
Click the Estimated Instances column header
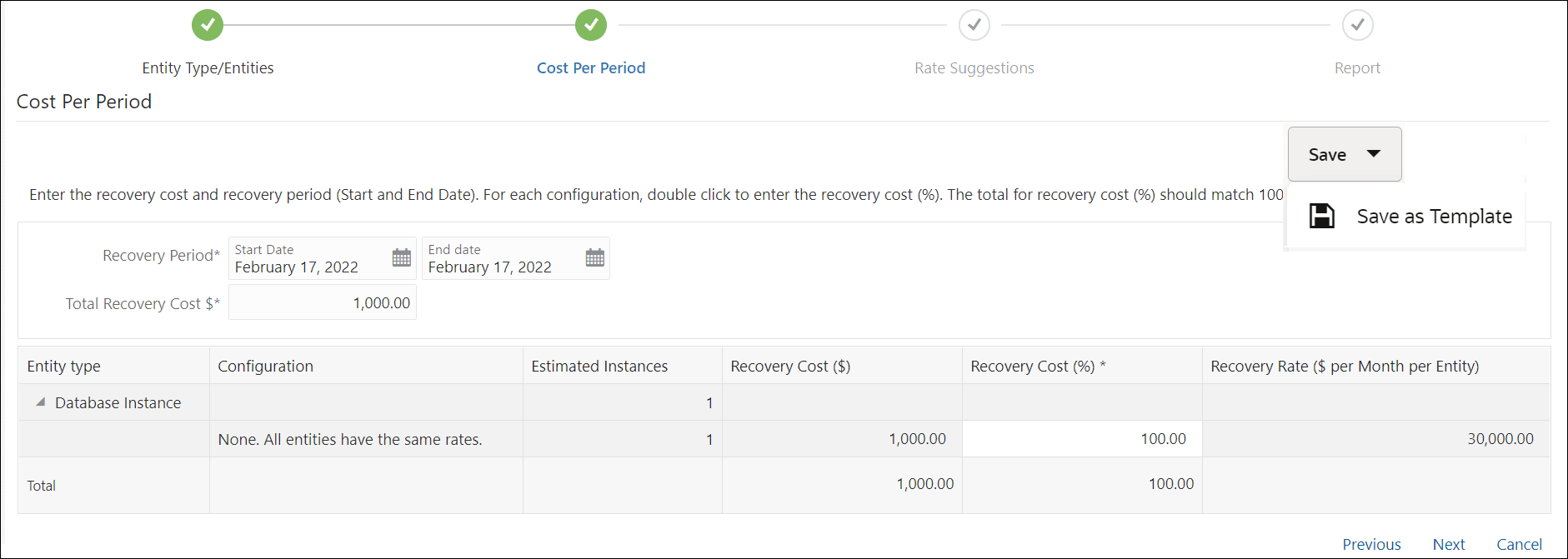pos(599,366)
